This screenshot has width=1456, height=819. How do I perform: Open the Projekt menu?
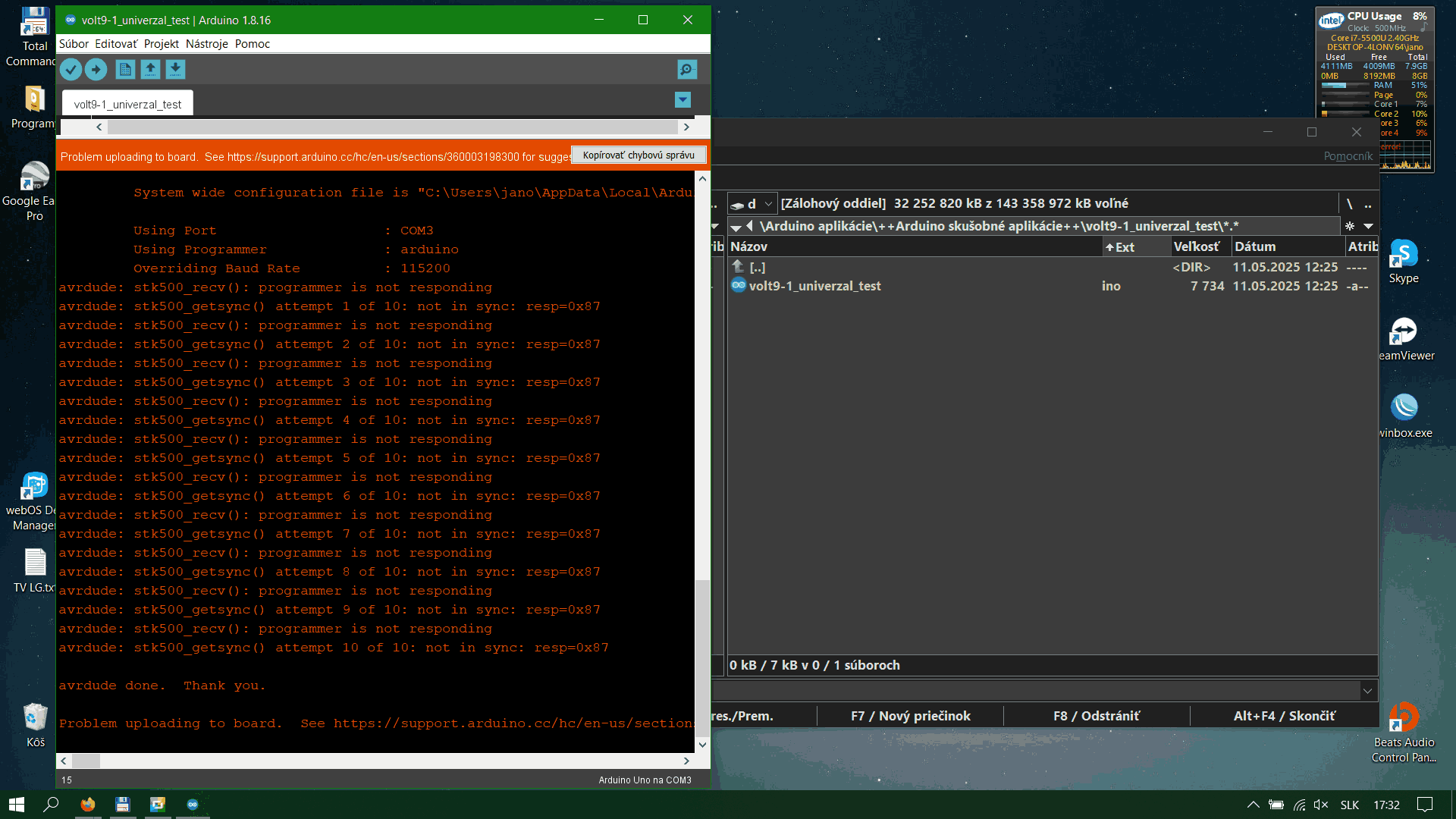162,44
